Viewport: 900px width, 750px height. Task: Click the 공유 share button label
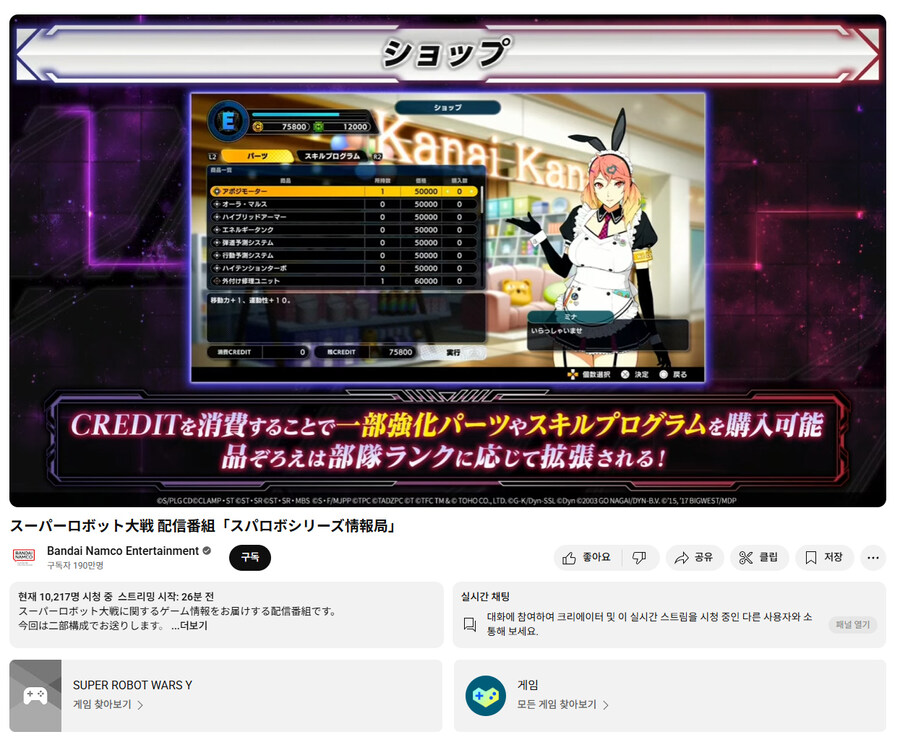pos(704,557)
